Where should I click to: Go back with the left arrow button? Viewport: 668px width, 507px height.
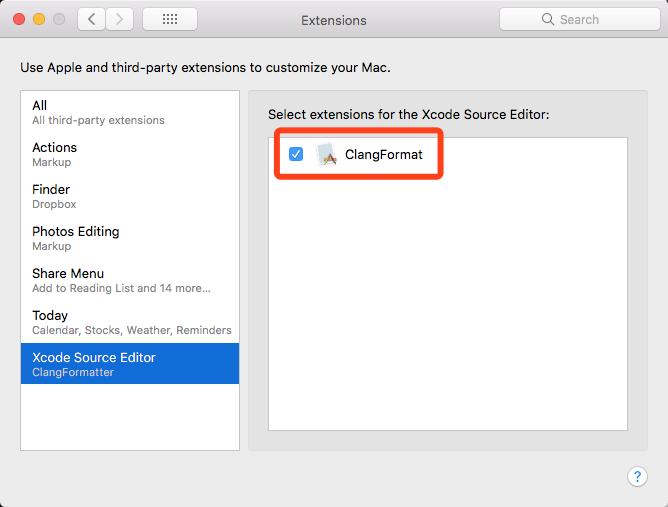point(91,19)
